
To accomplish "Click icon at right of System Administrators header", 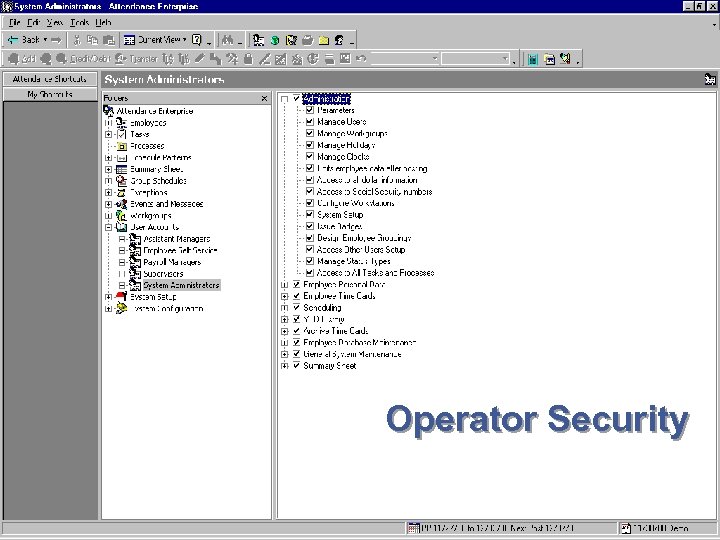I will tap(710, 79).
